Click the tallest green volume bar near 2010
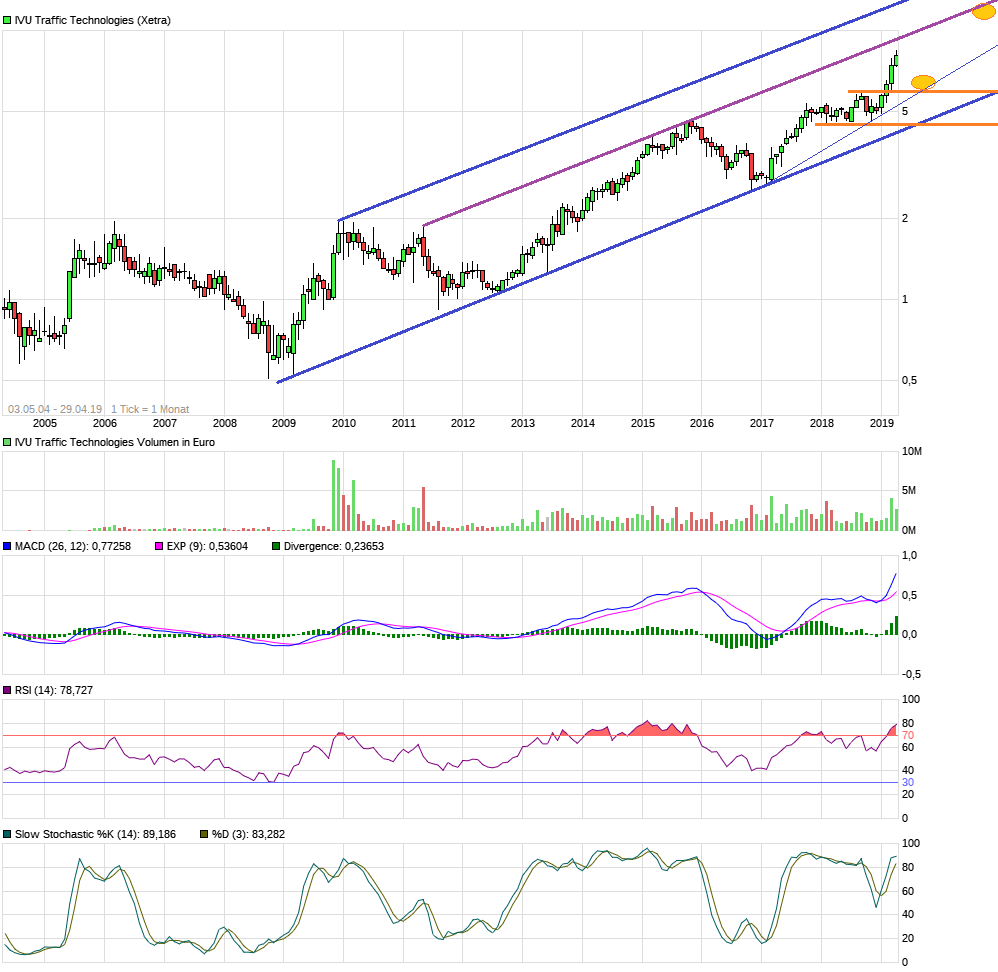998x972 pixels. (x=334, y=495)
